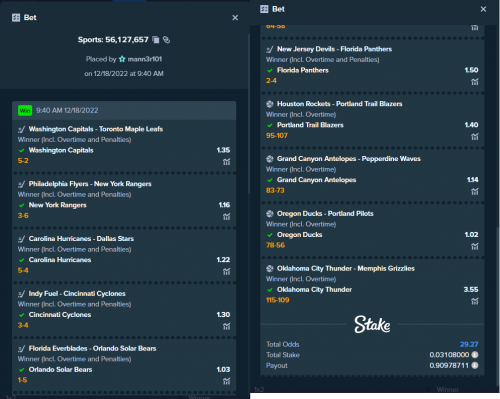This screenshot has width=500, height=399.
Task: Open stats icon for Orlando Solar Bears bet
Action: click(227, 381)
